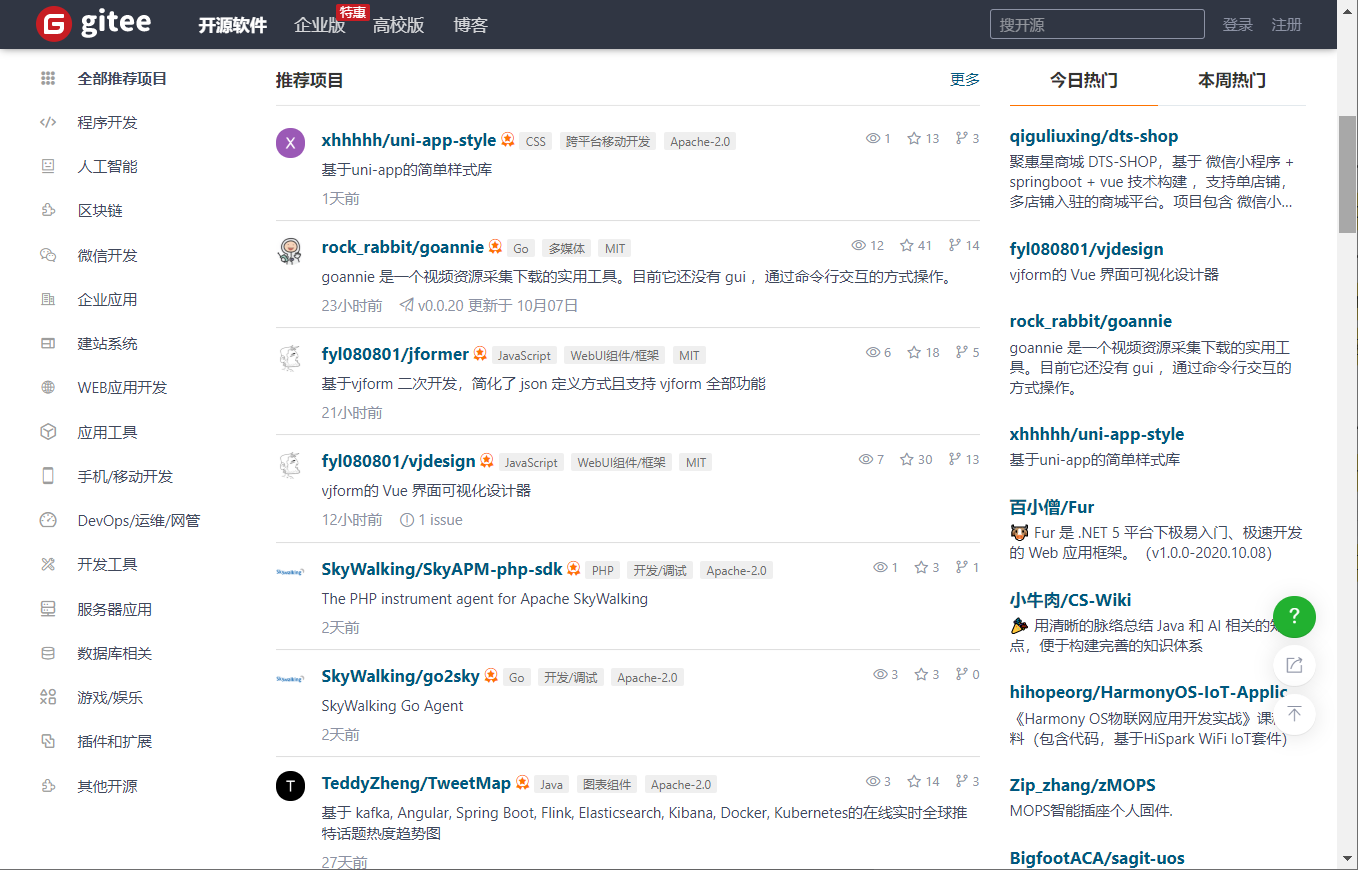
Task: Click the TeddyZheng black T avatar
Action: tap(290, 786)
